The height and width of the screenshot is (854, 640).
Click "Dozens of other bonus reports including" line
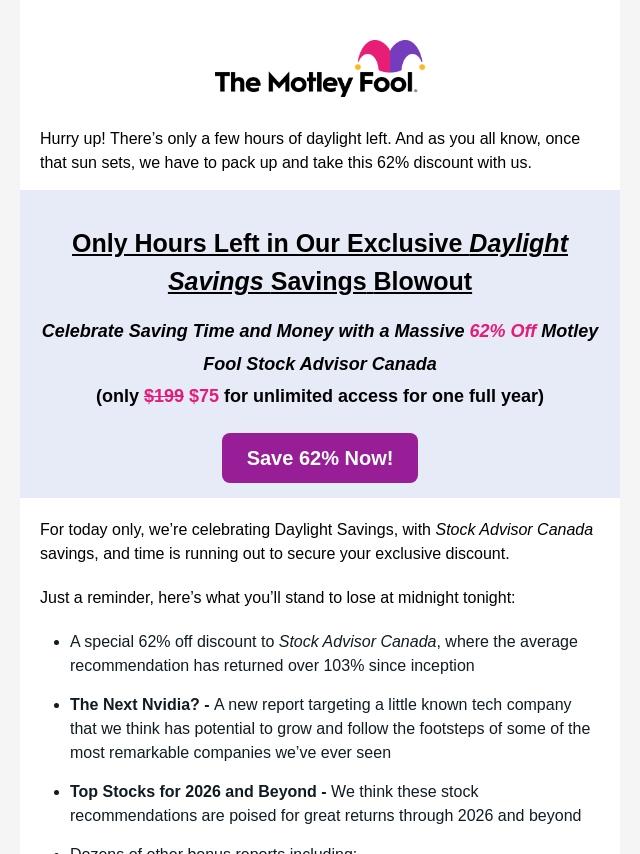click(213, 849)
